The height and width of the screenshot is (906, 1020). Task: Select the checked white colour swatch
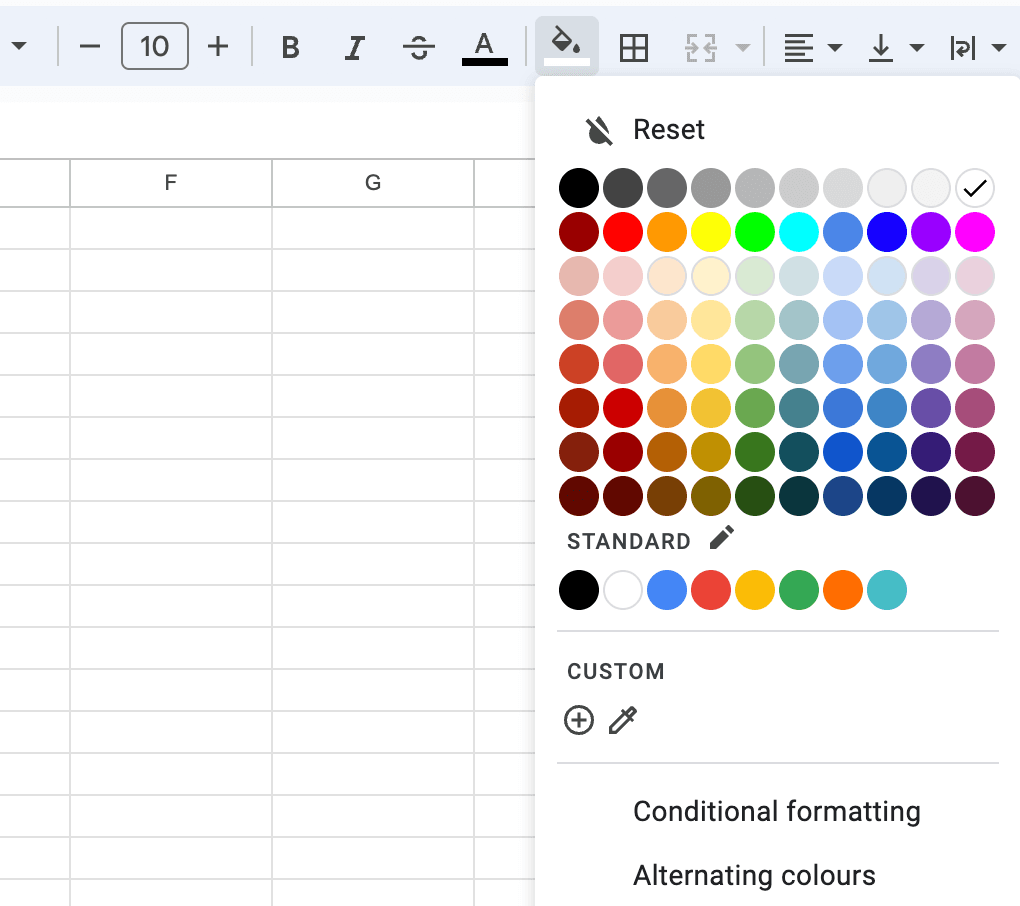point(974,188)
